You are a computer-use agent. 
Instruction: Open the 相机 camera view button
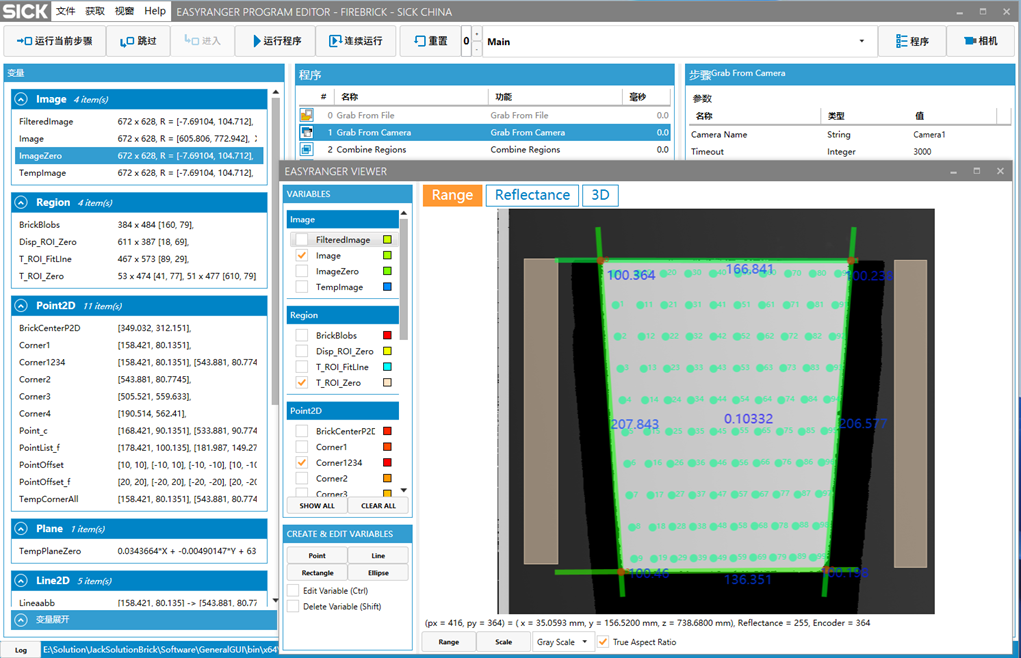point(981,41)
